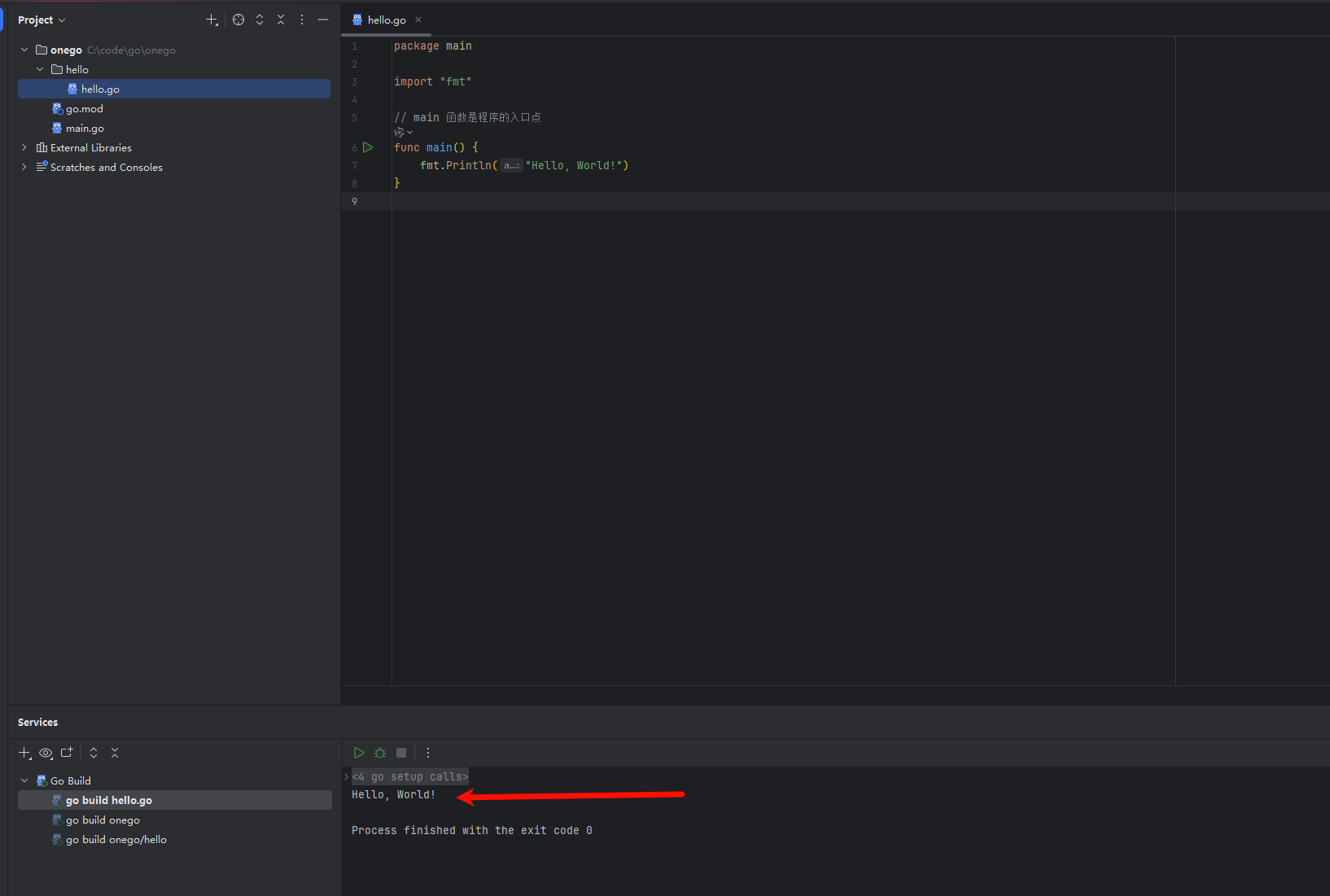Image resolution: width=1330 pixels, height=896 pixels.
Task: Add a service with the plus icon
Action: click(24, 753)
